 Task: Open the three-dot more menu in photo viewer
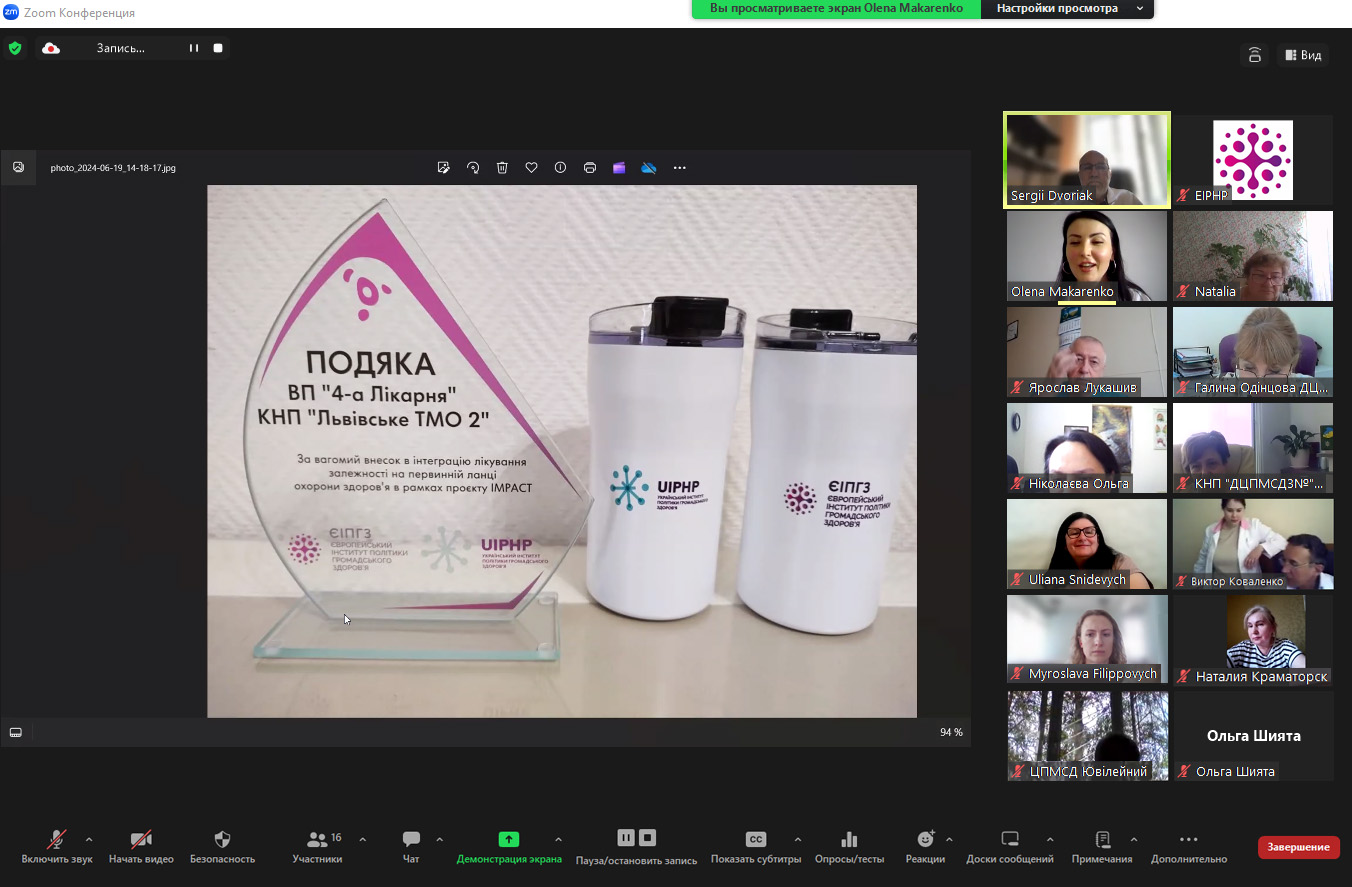[x=680, y=168]
